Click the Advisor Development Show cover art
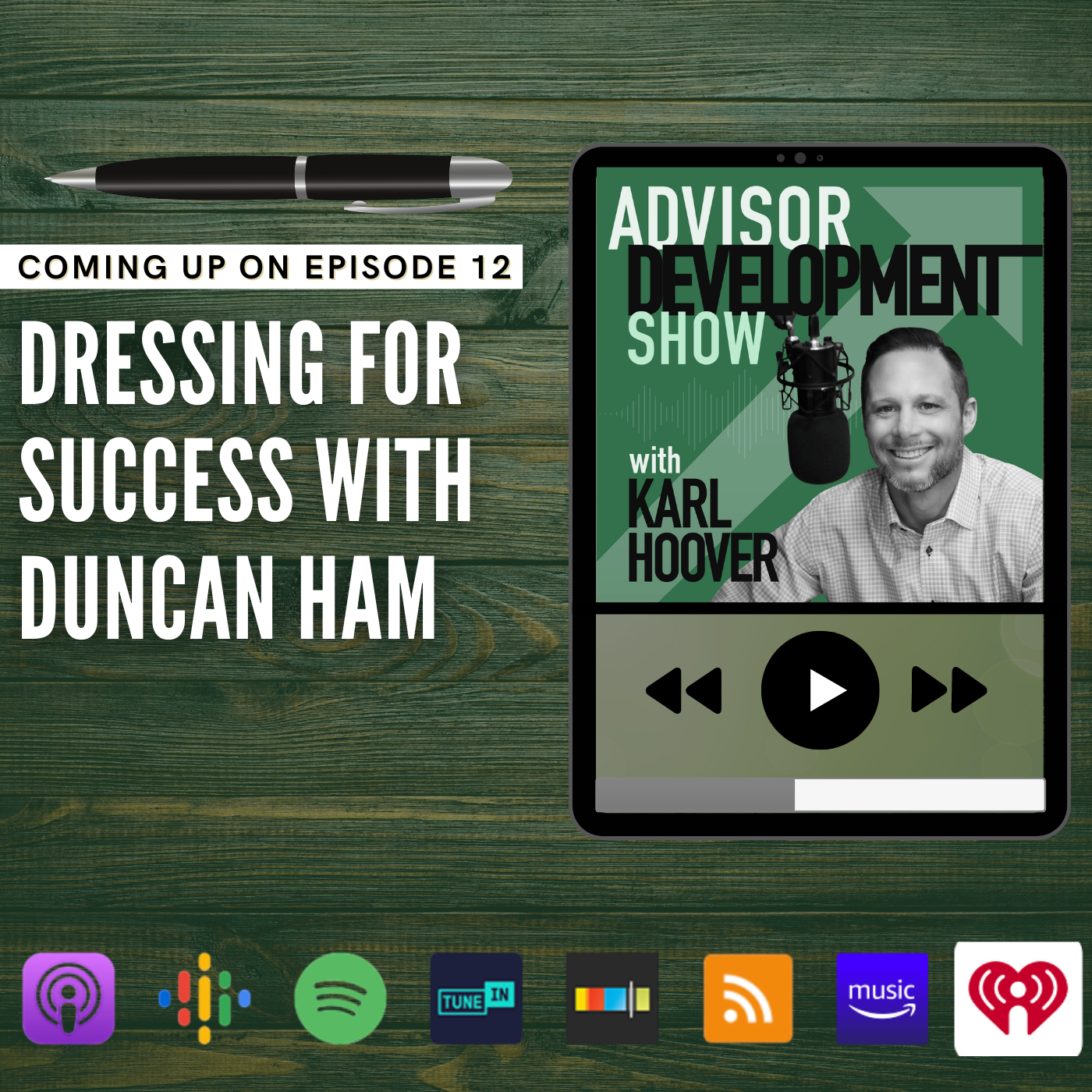The width and height of the screenshot is (1092, 1092). [820, 385]
